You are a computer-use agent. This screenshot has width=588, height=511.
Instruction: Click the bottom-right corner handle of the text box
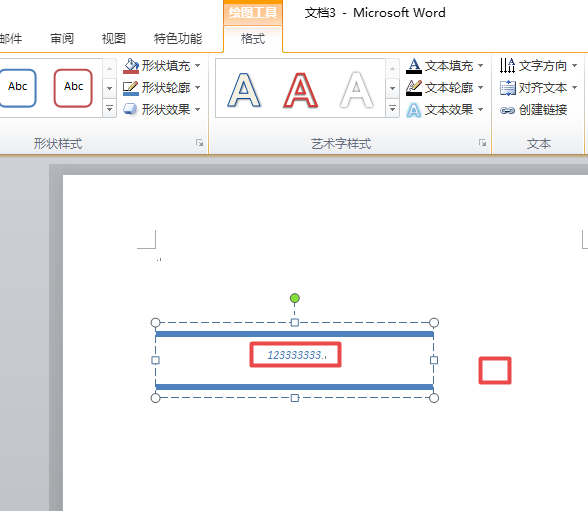434,398
